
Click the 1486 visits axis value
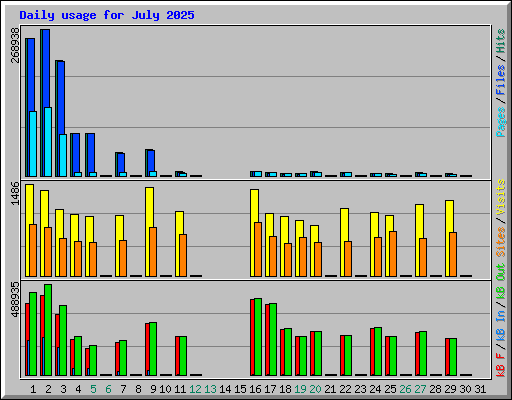click(15, 193)
